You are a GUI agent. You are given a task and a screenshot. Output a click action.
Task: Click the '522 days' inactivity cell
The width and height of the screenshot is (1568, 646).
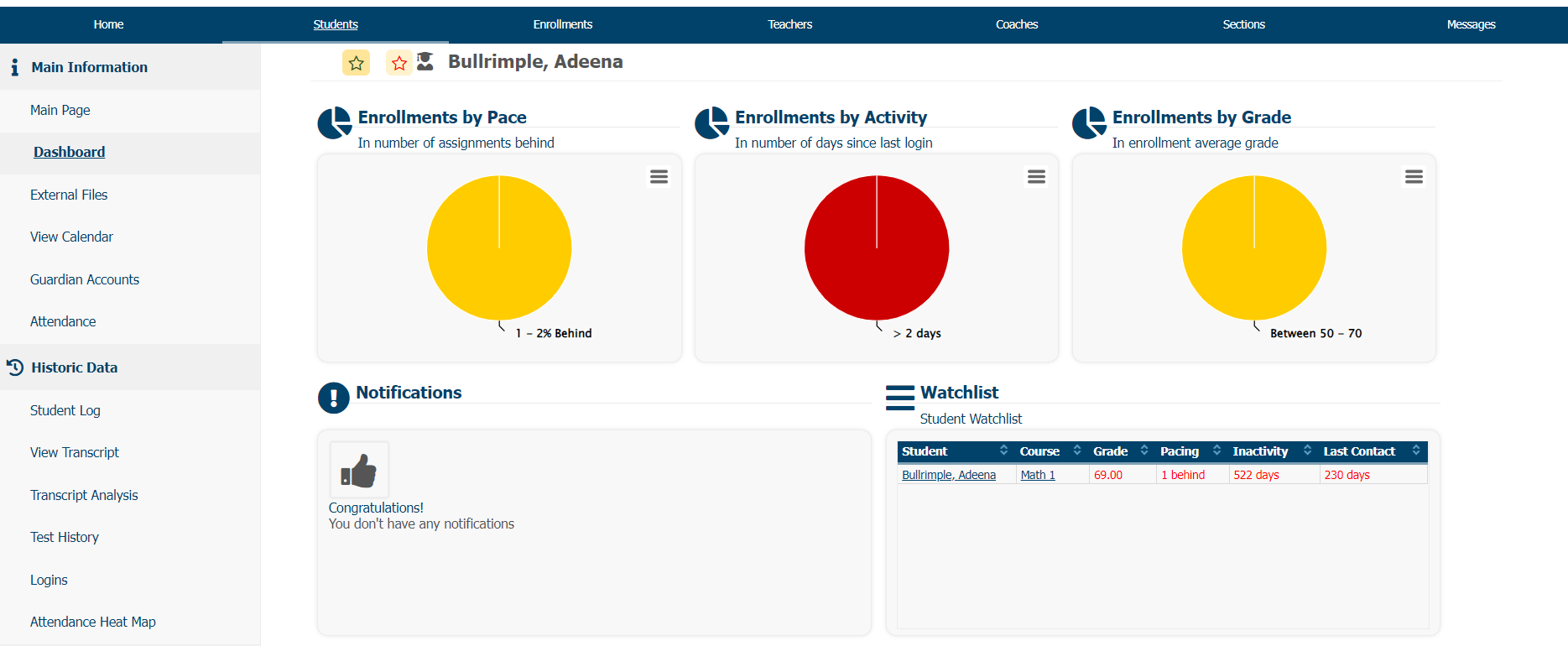click(1274, 475)
